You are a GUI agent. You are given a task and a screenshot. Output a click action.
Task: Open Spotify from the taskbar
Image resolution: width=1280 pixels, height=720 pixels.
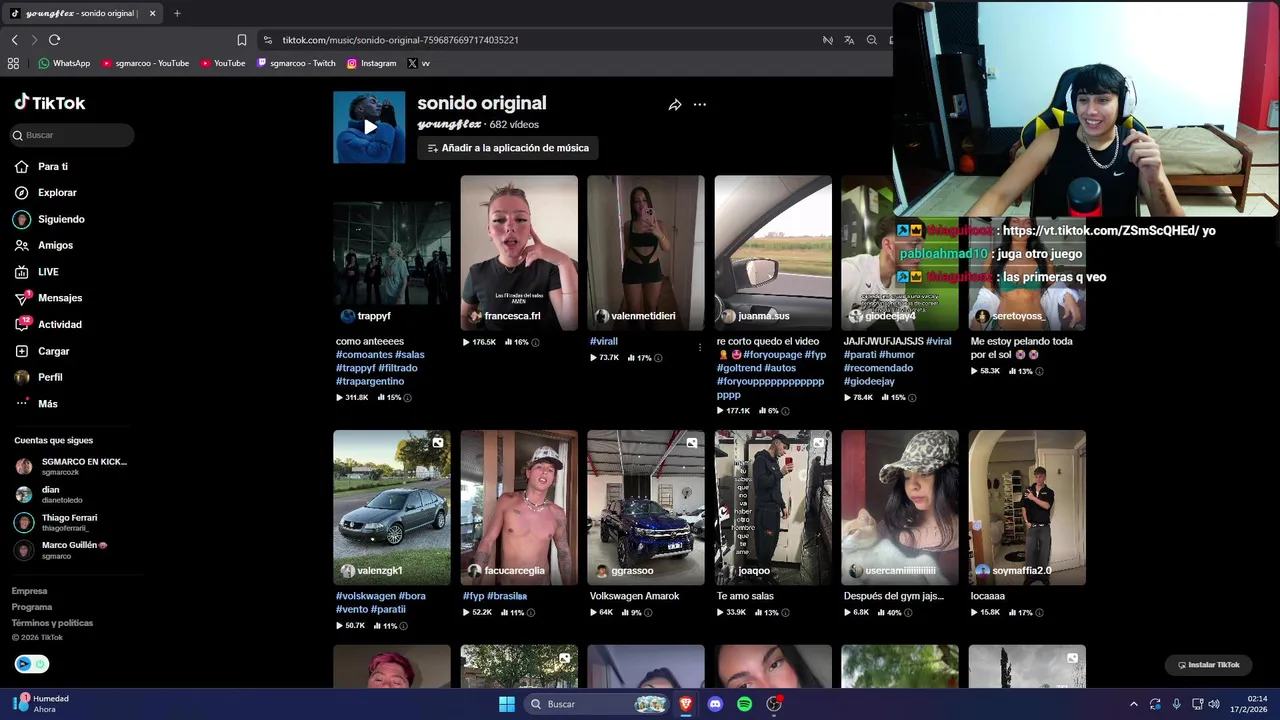pyautogui.click(x=744, y=704)
